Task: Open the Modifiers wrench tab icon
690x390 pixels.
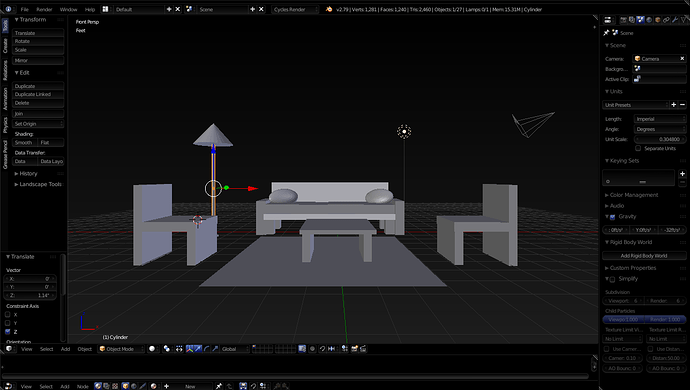Action: click(x=675, y=20)
